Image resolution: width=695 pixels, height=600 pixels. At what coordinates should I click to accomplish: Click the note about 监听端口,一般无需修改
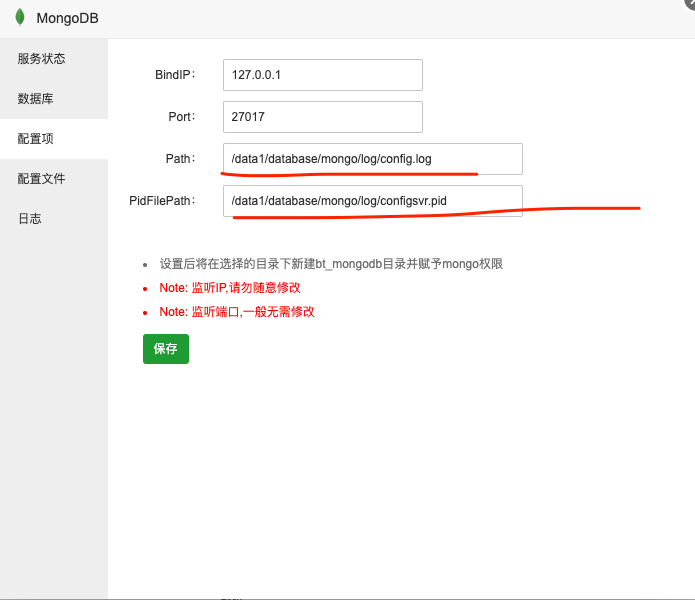click(237, 312)
